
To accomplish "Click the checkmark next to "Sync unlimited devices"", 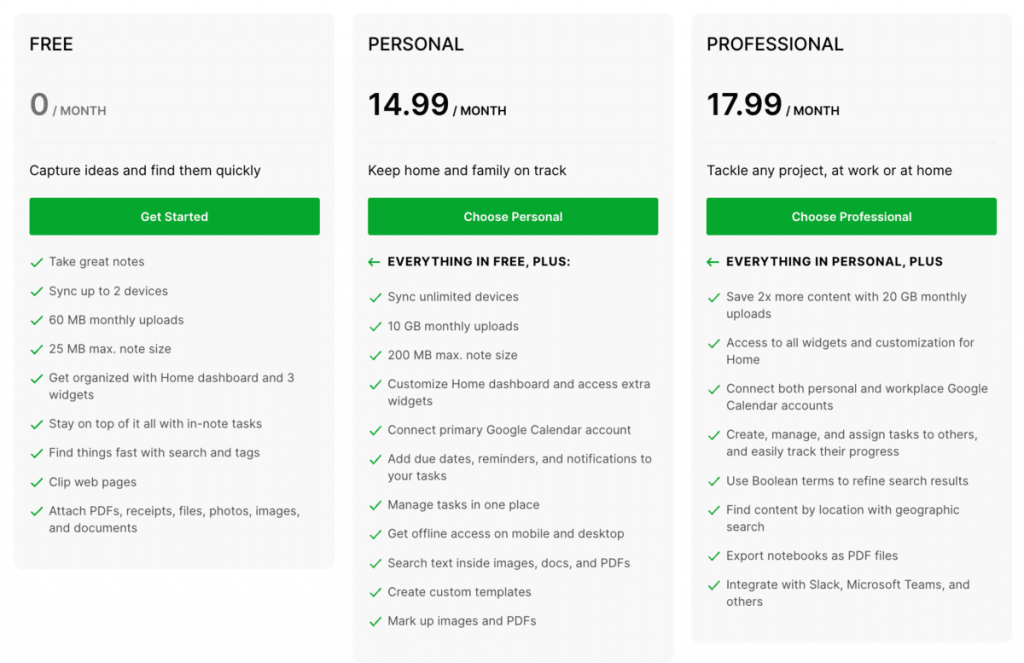I will click(375, 297).
